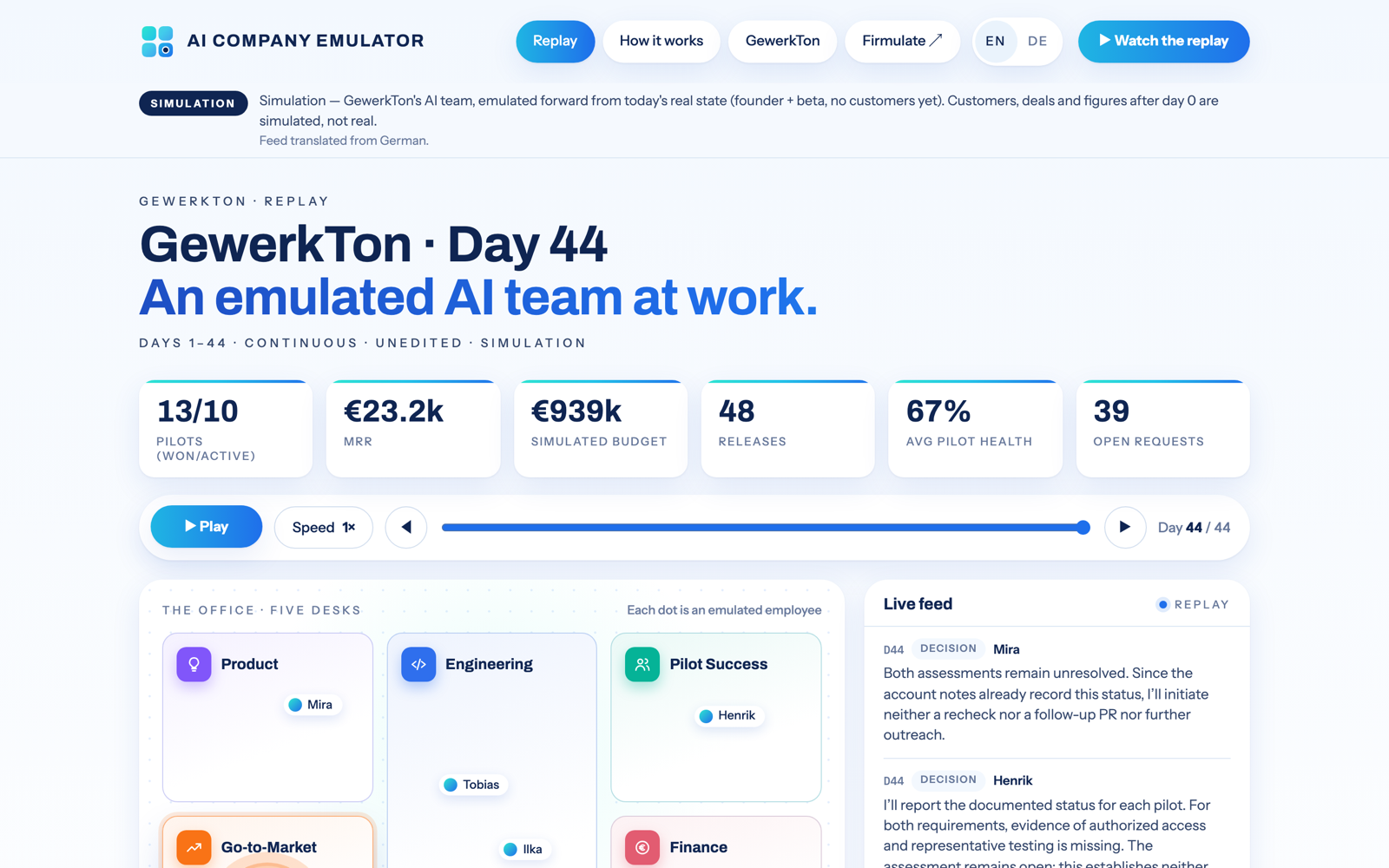Image resolution: width=1389 pixels, height=868 pixels.
Task: Open the How it works page
Action: (662, 41)
